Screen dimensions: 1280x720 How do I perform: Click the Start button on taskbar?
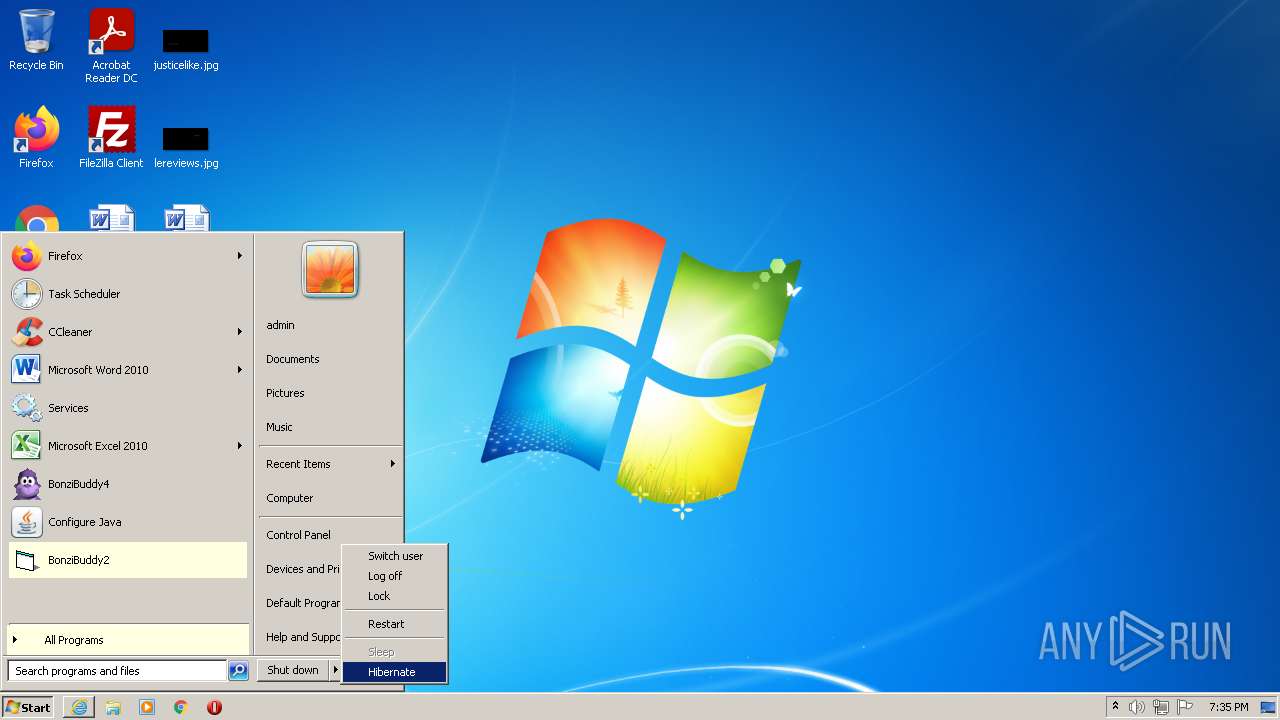pos(28,707)
